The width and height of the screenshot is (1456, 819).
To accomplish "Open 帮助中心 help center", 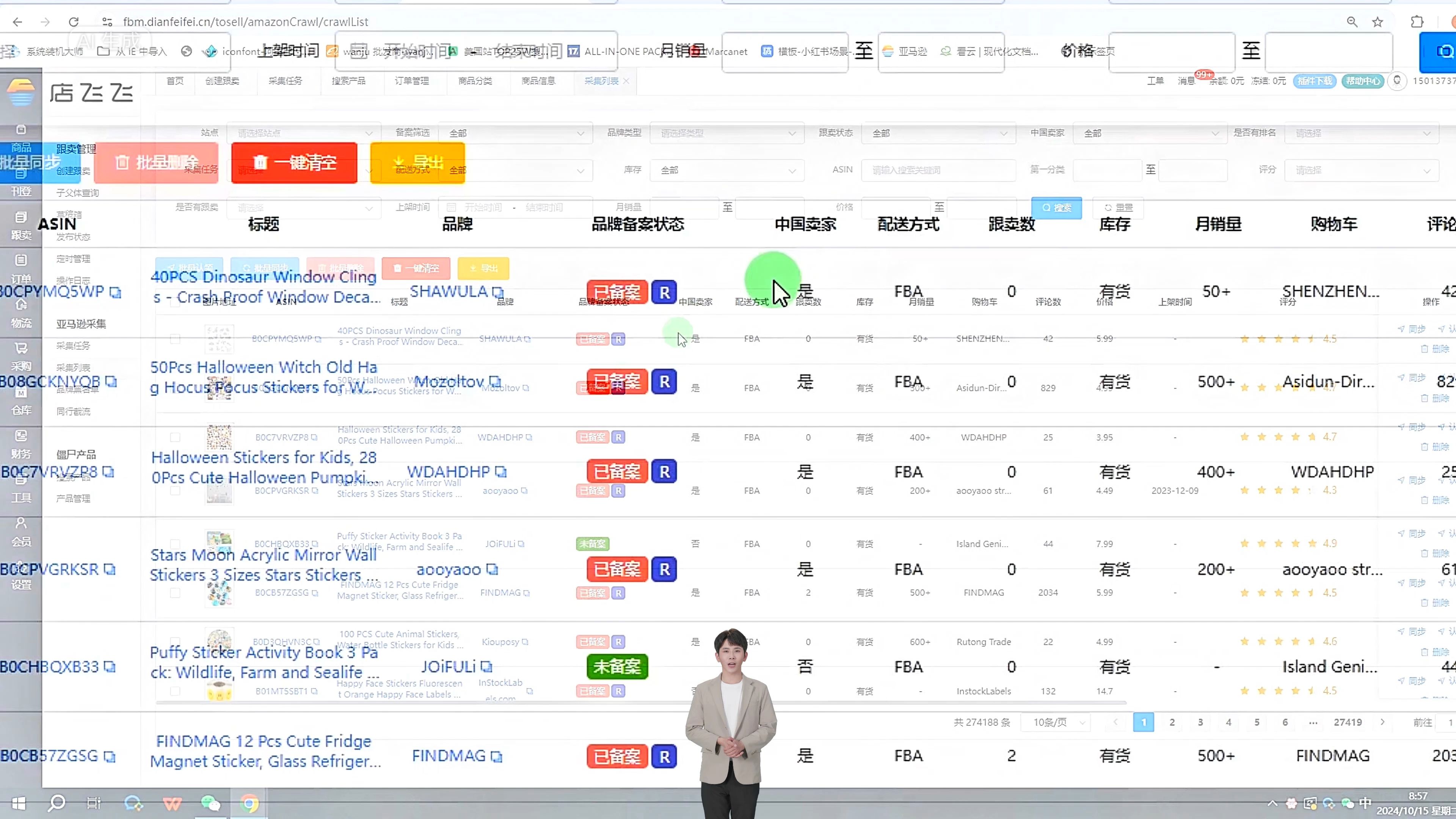I will tap(1363, 82).
